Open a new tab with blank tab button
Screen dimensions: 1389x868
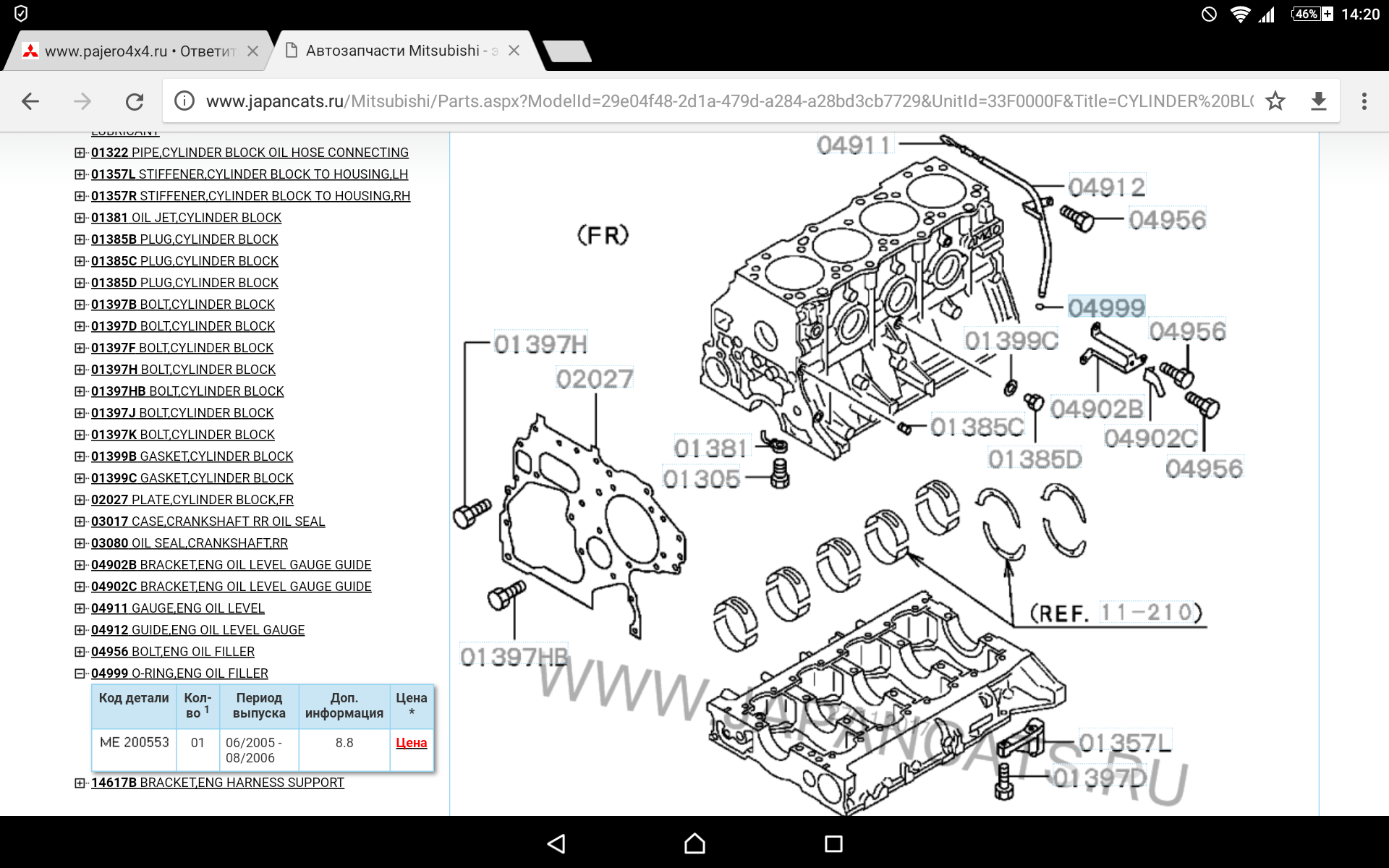[568, 51]
